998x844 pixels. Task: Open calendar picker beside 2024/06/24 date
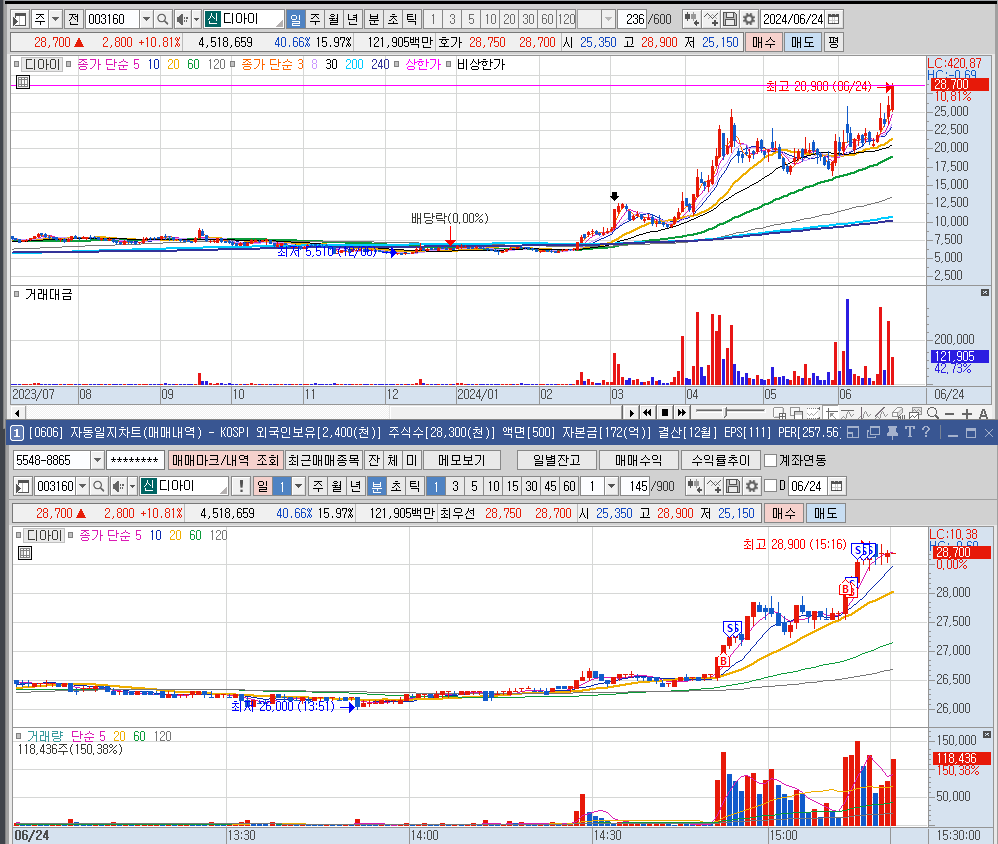point(833,19)
